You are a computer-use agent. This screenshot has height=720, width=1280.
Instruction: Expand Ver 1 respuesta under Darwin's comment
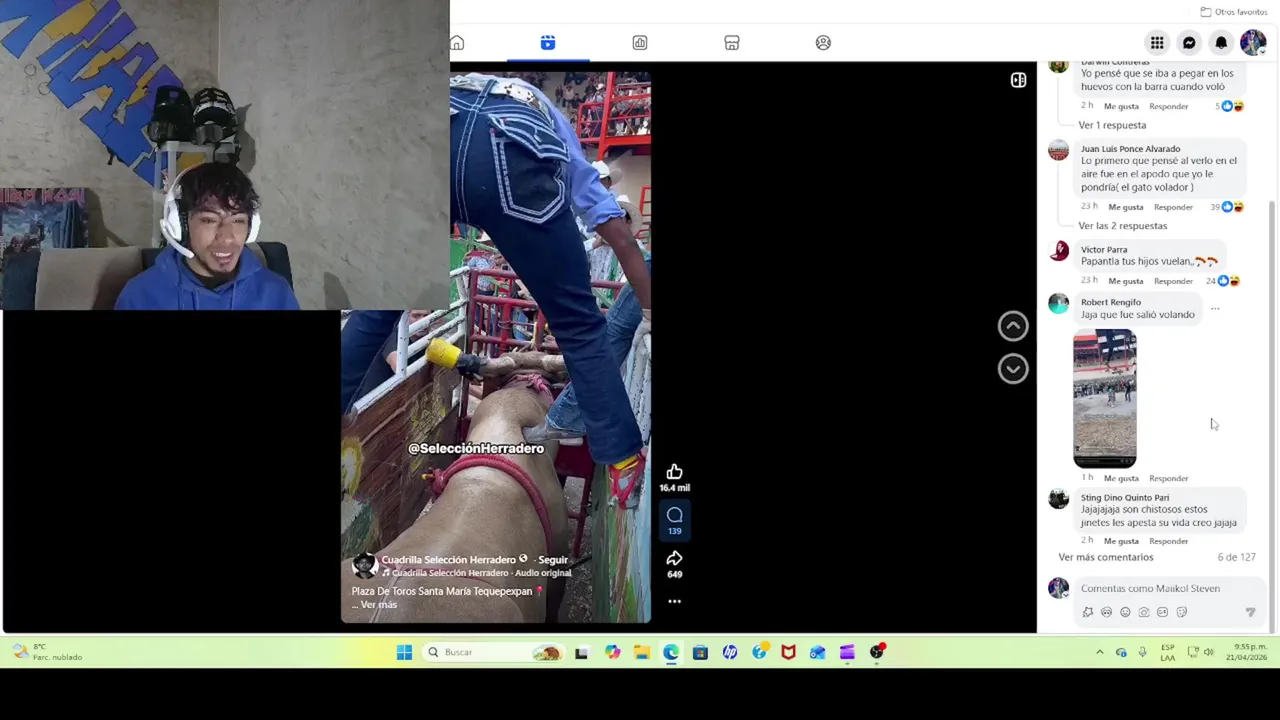(1112, 125)
